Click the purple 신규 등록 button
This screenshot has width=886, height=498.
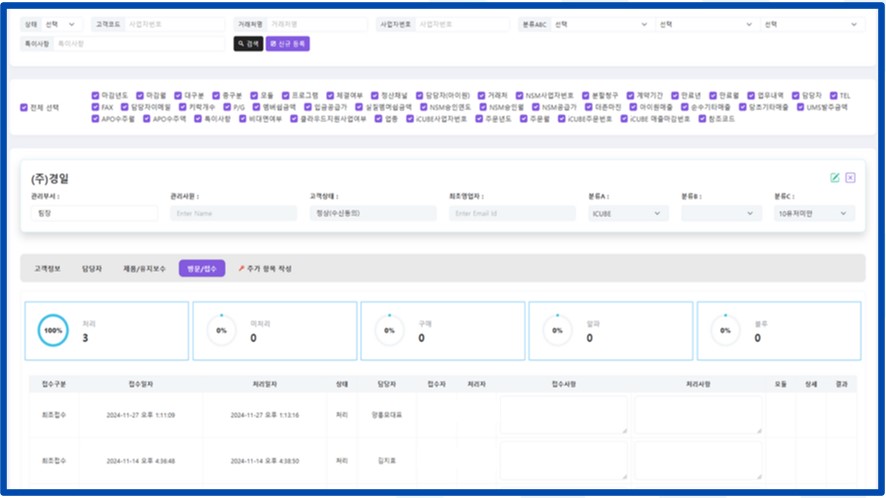coord(288,44)
